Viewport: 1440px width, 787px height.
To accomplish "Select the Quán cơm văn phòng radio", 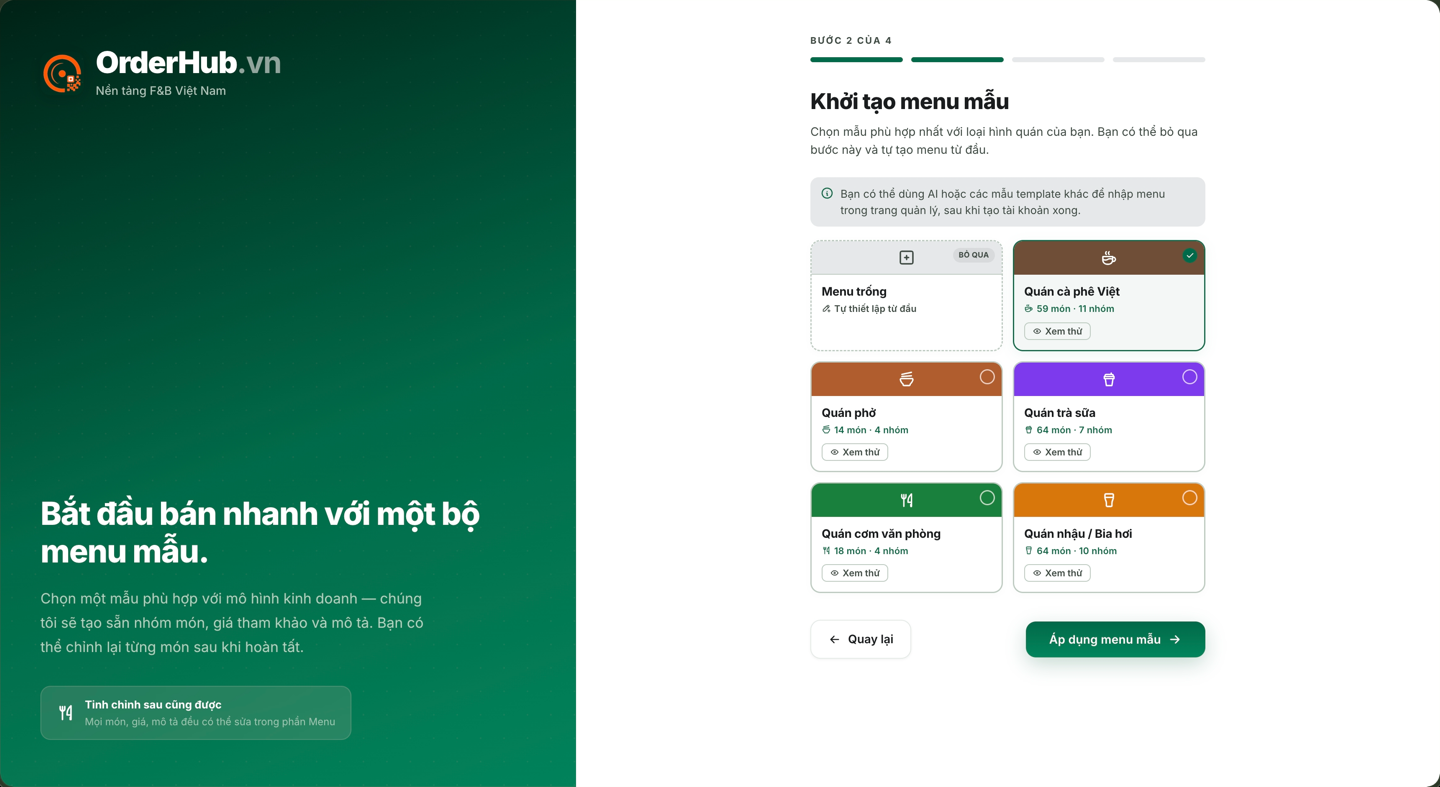I will (x=987, y=498).
